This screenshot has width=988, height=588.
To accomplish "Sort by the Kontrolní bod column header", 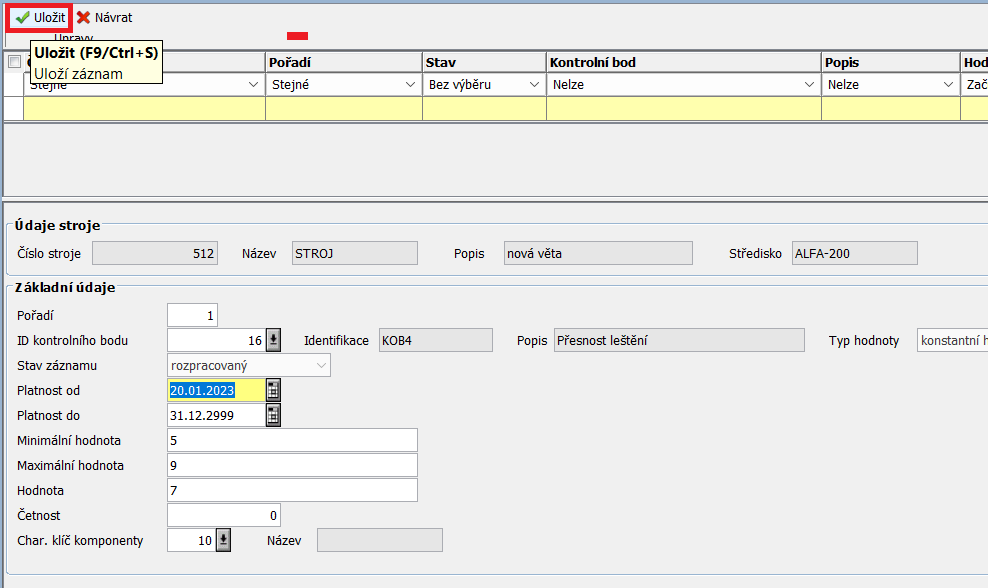I will pyautogui.click(x=683, y=62).
